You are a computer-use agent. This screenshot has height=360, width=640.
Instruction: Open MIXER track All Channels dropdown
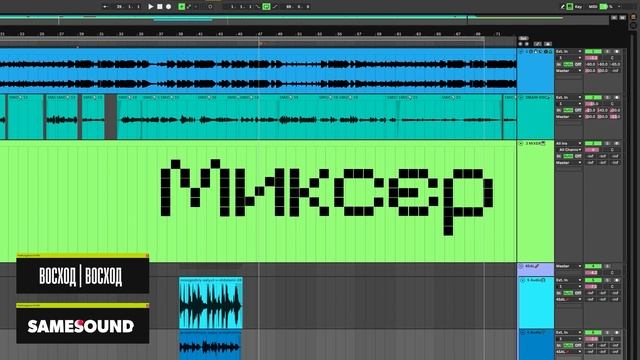tap(569, 150)
